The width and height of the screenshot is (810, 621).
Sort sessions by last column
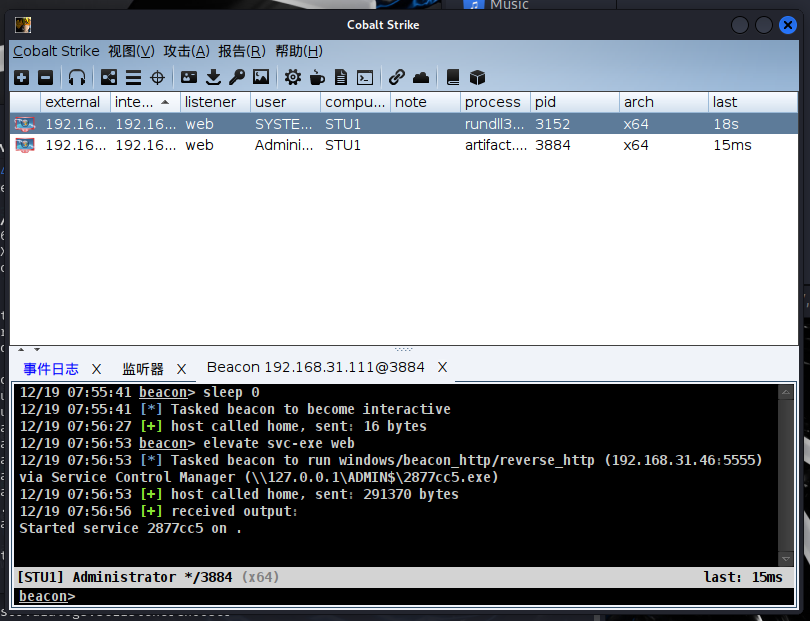pos(753,102)
